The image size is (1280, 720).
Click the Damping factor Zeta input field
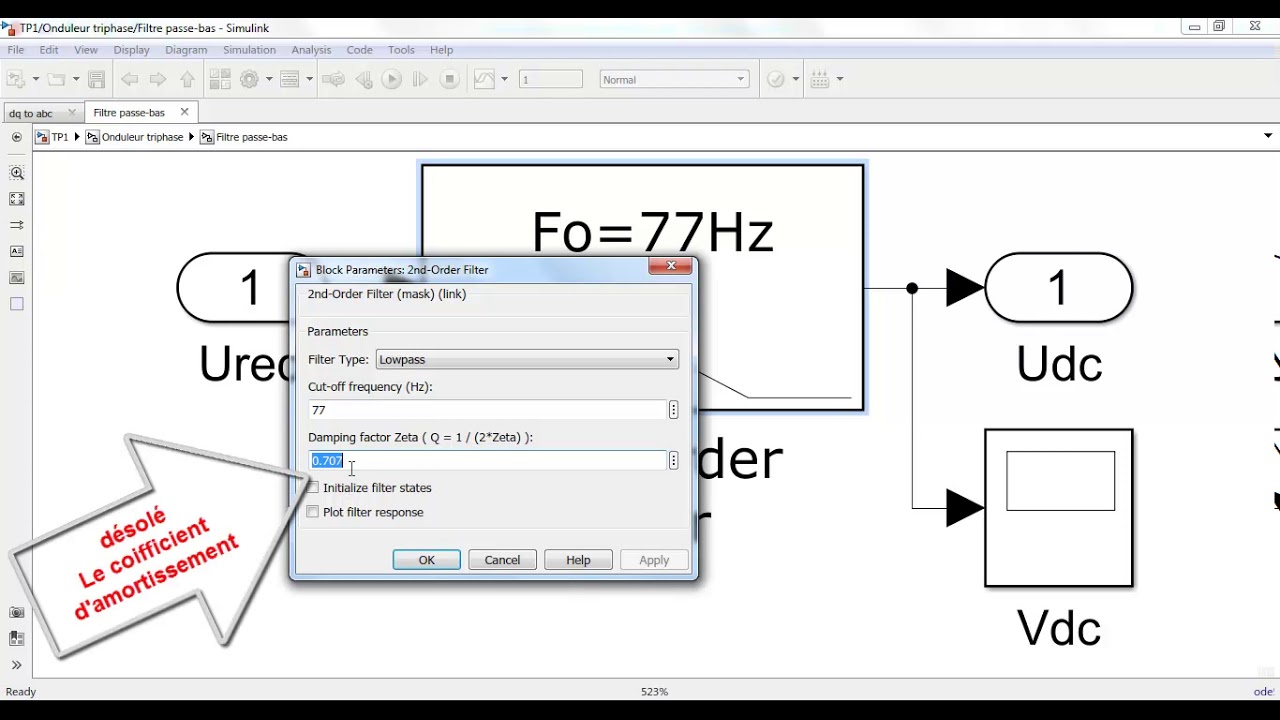[x=487, y=460]
